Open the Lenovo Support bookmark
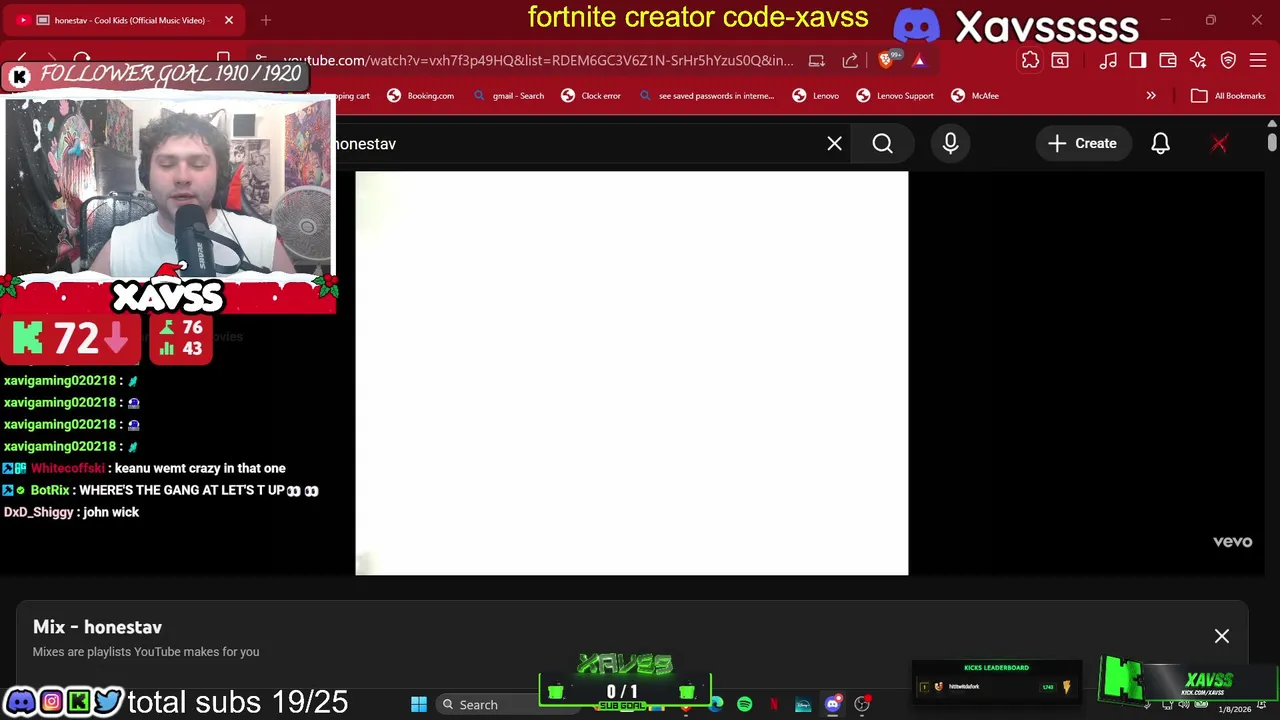 894,96
